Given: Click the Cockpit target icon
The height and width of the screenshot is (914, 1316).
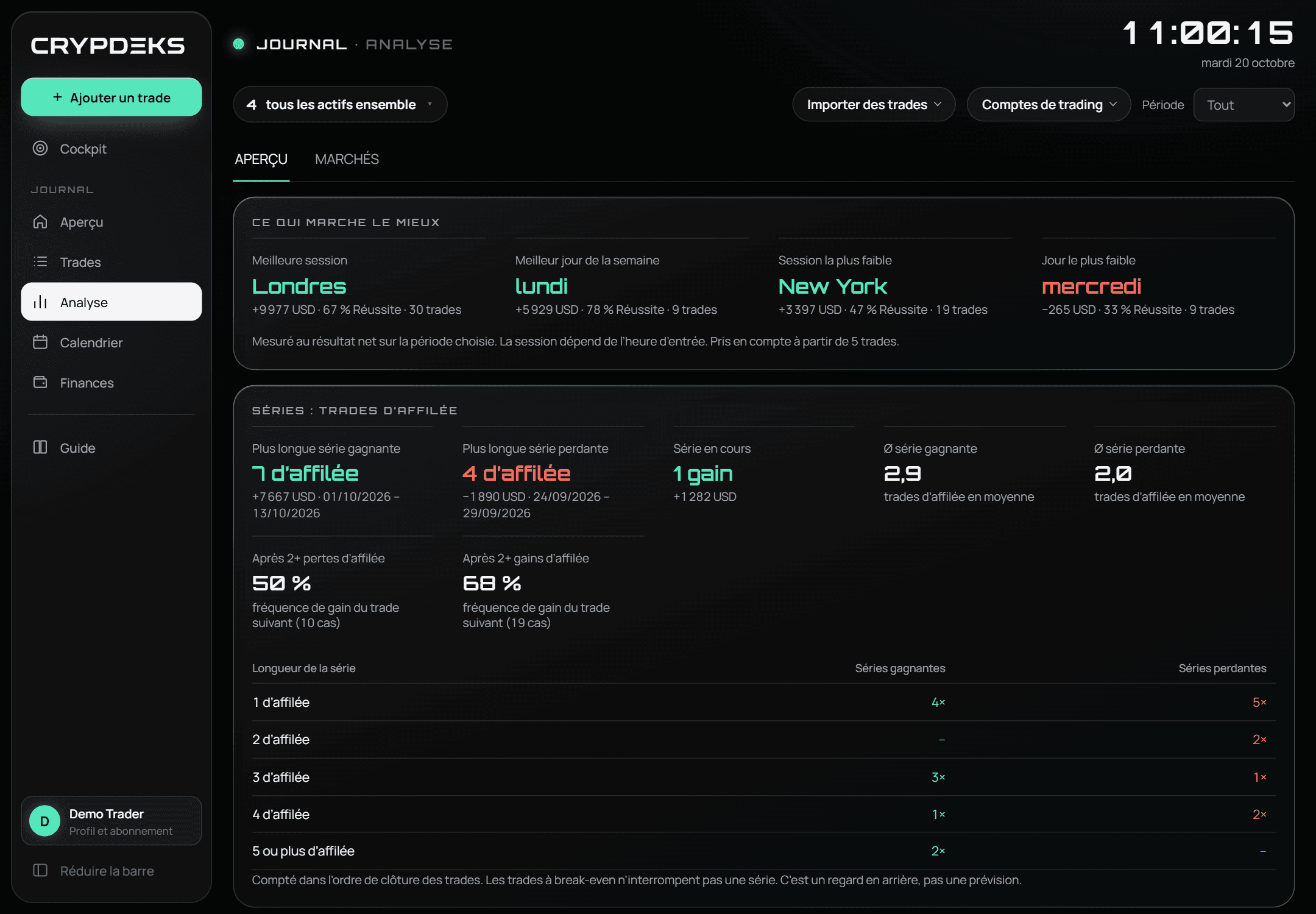Looking at the screenshot, I should 40,148.
